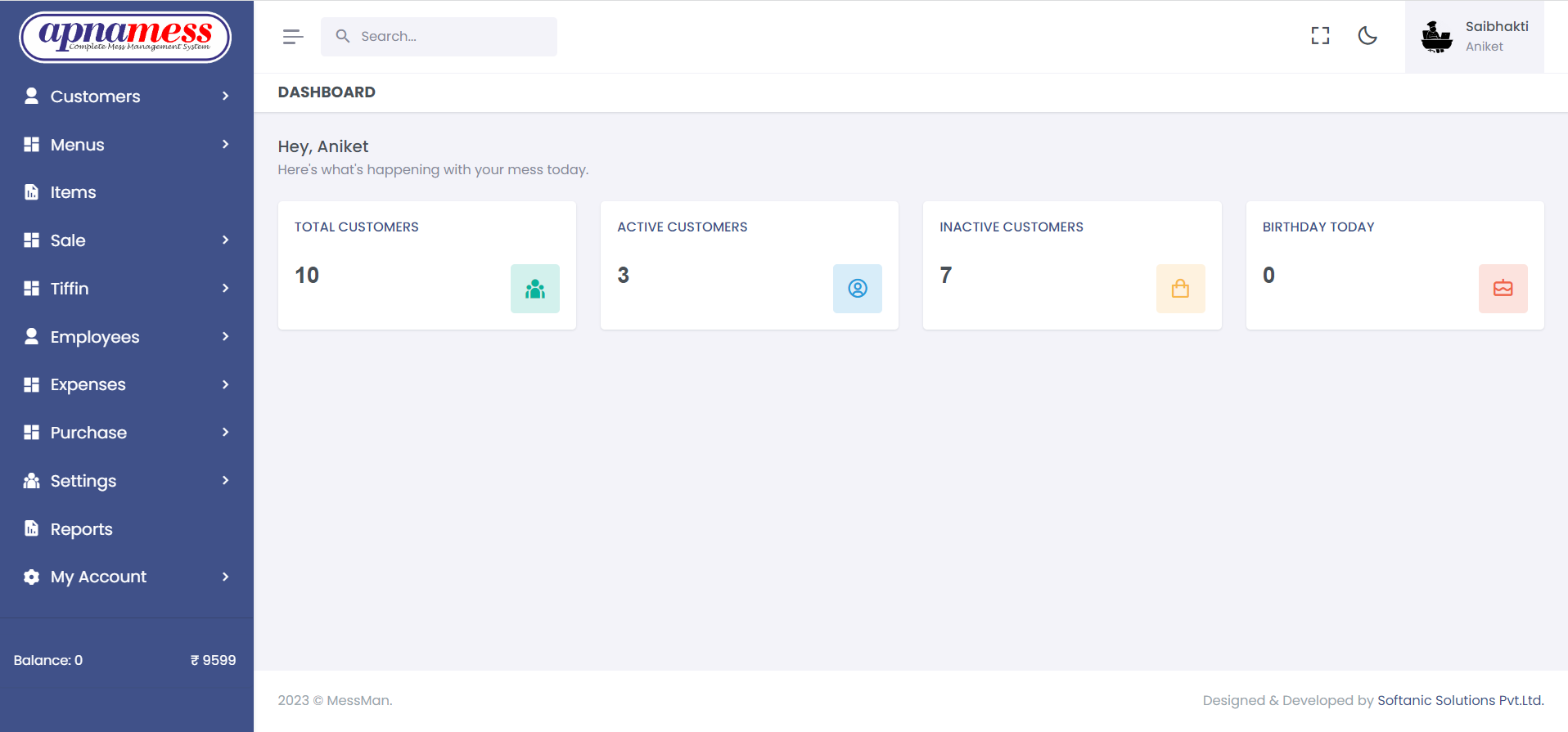1568x732 pixels.
Task: Expand the Sale submenu chevron
Action: click(x=225, y=240)
